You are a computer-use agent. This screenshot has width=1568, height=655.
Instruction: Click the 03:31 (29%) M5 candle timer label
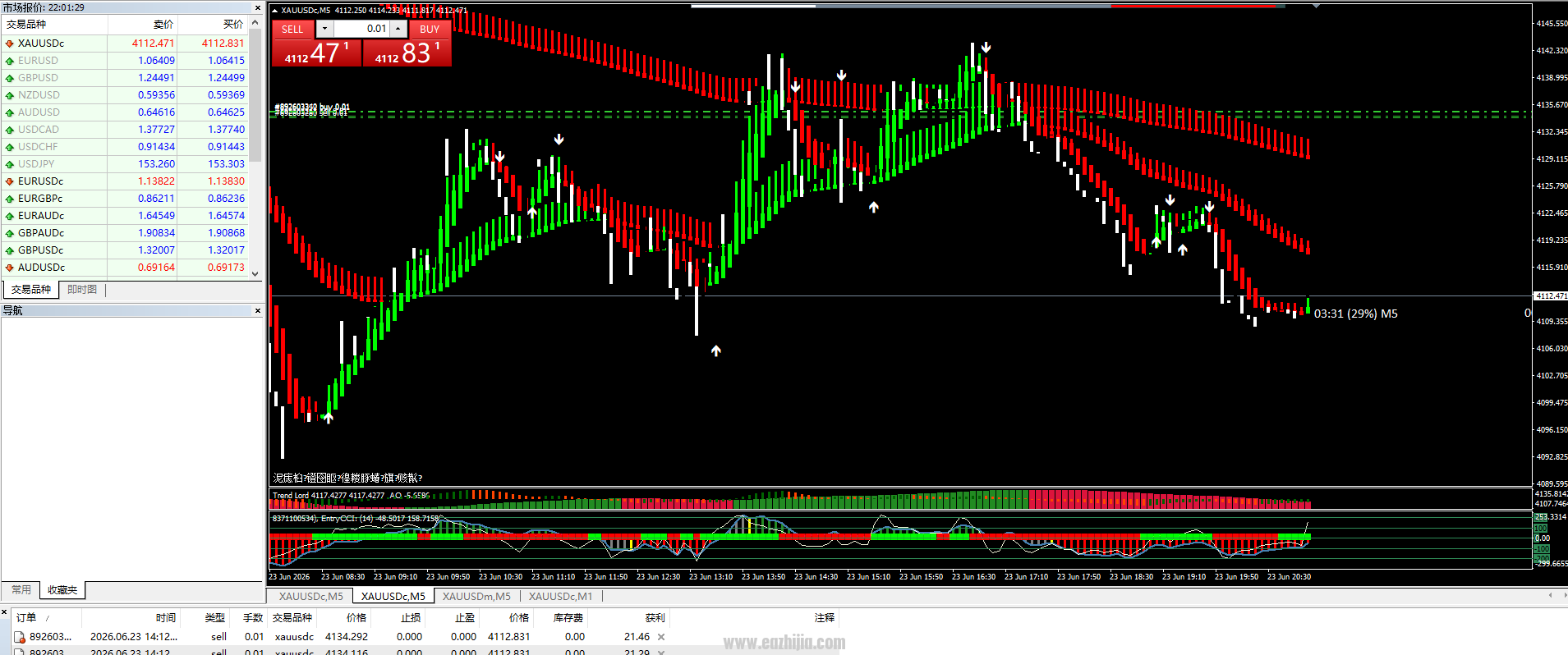1356,314
